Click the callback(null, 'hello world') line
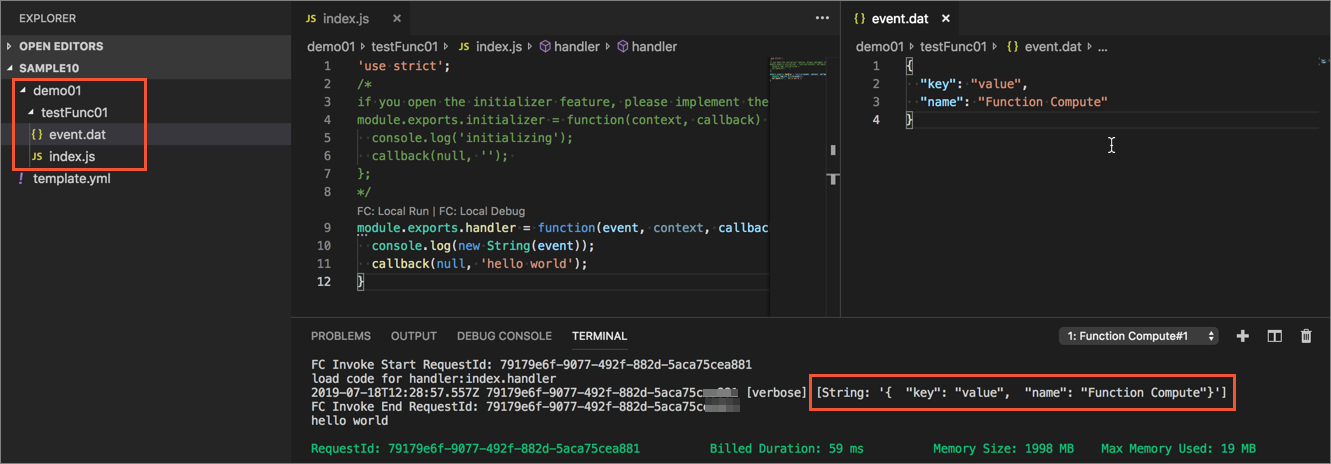This screenshot has height=464, width=1331. coord(479,264)
